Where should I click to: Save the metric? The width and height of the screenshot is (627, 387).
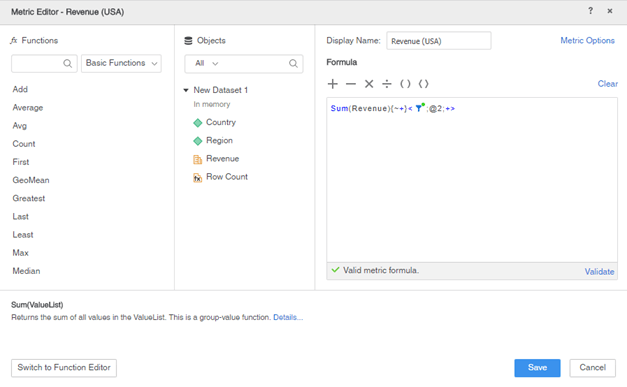537,368
